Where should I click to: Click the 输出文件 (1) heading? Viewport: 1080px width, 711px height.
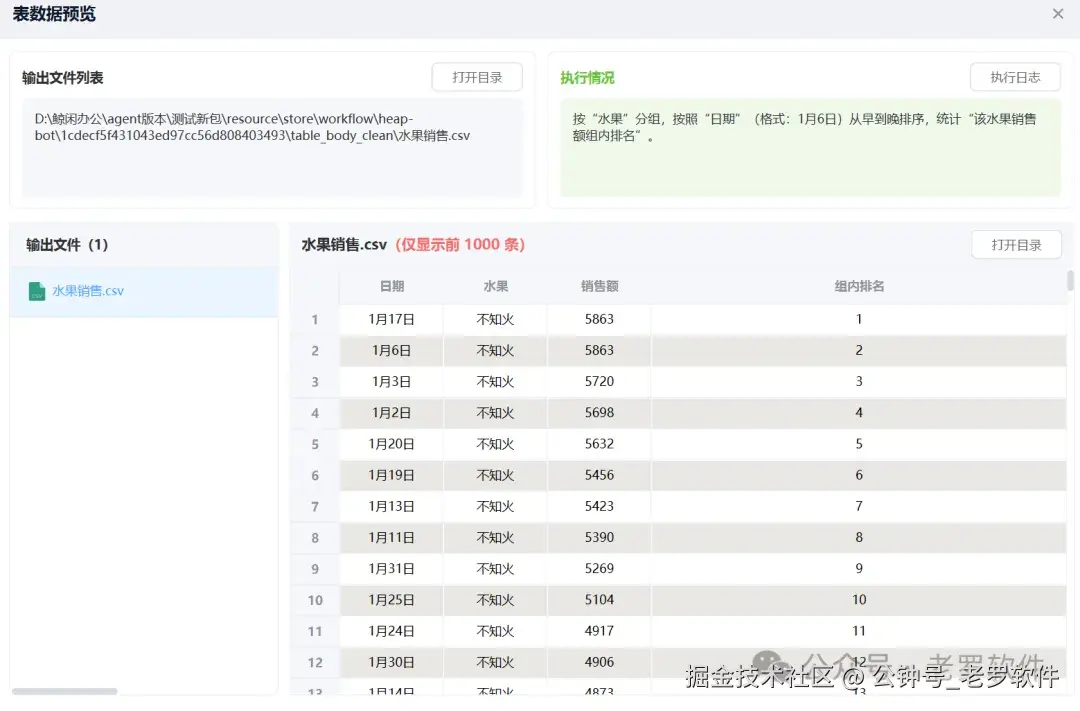[x=67, y=245]
